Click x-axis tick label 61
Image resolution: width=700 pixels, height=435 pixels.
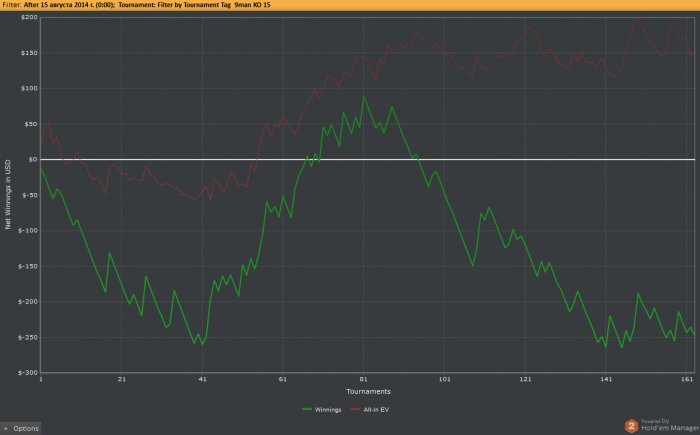click(x=283, y=379)
